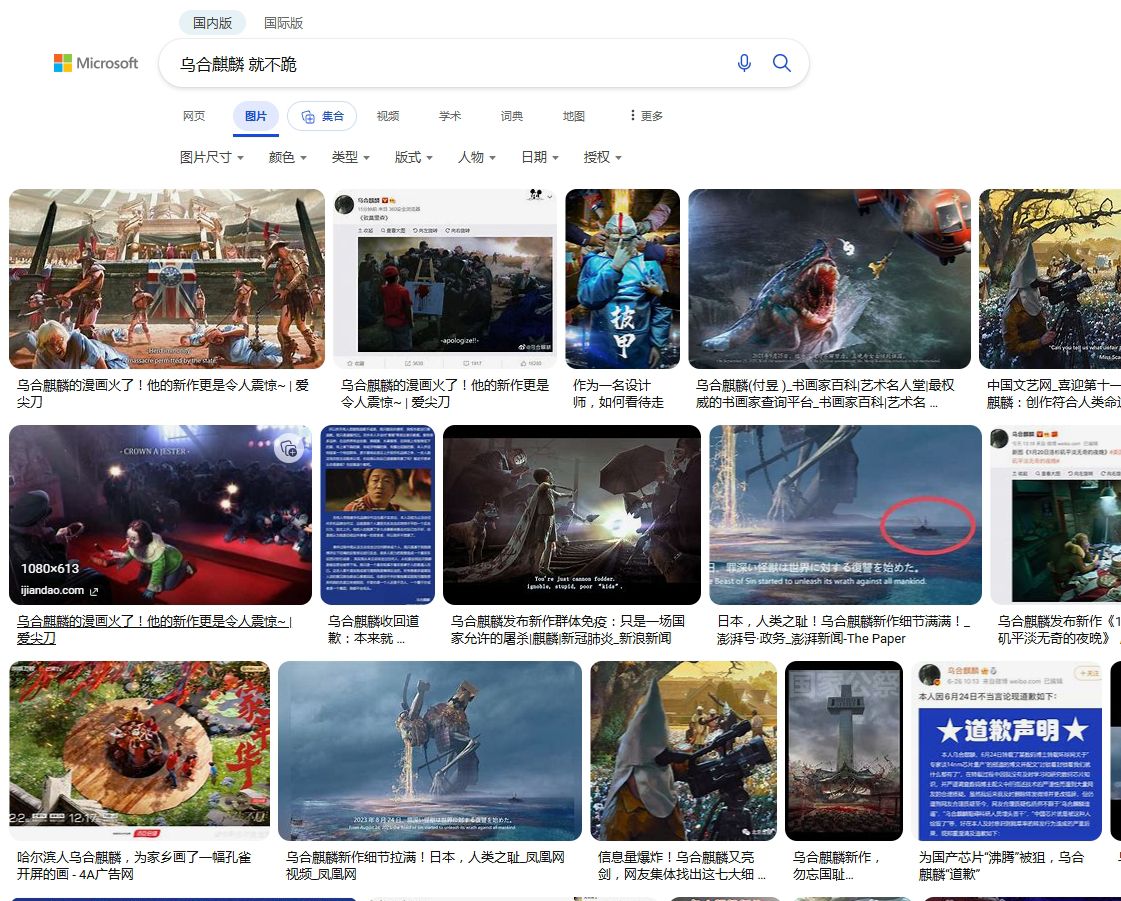
Task: Open the 日期 filter dropdown
Action: click(x=540, y=157)
